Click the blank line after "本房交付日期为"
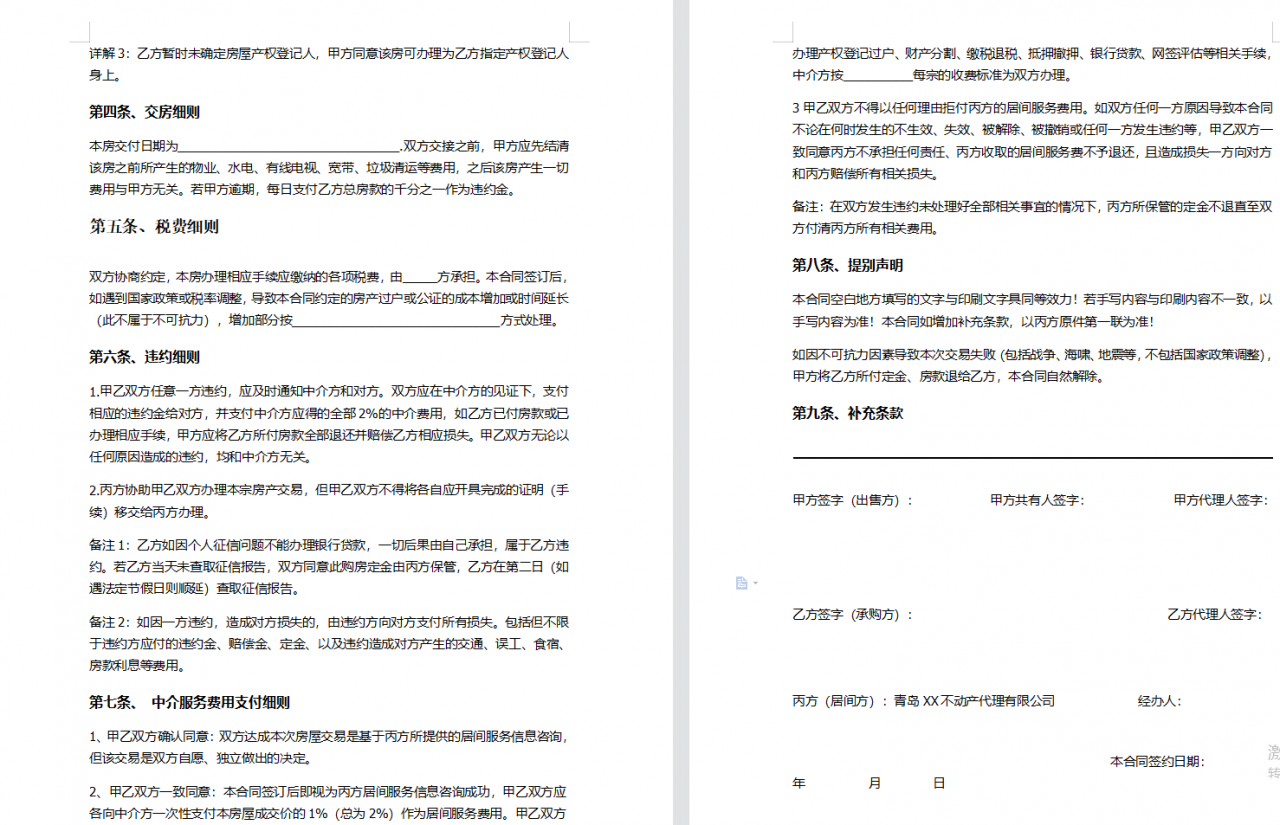 tap(288, 146)
